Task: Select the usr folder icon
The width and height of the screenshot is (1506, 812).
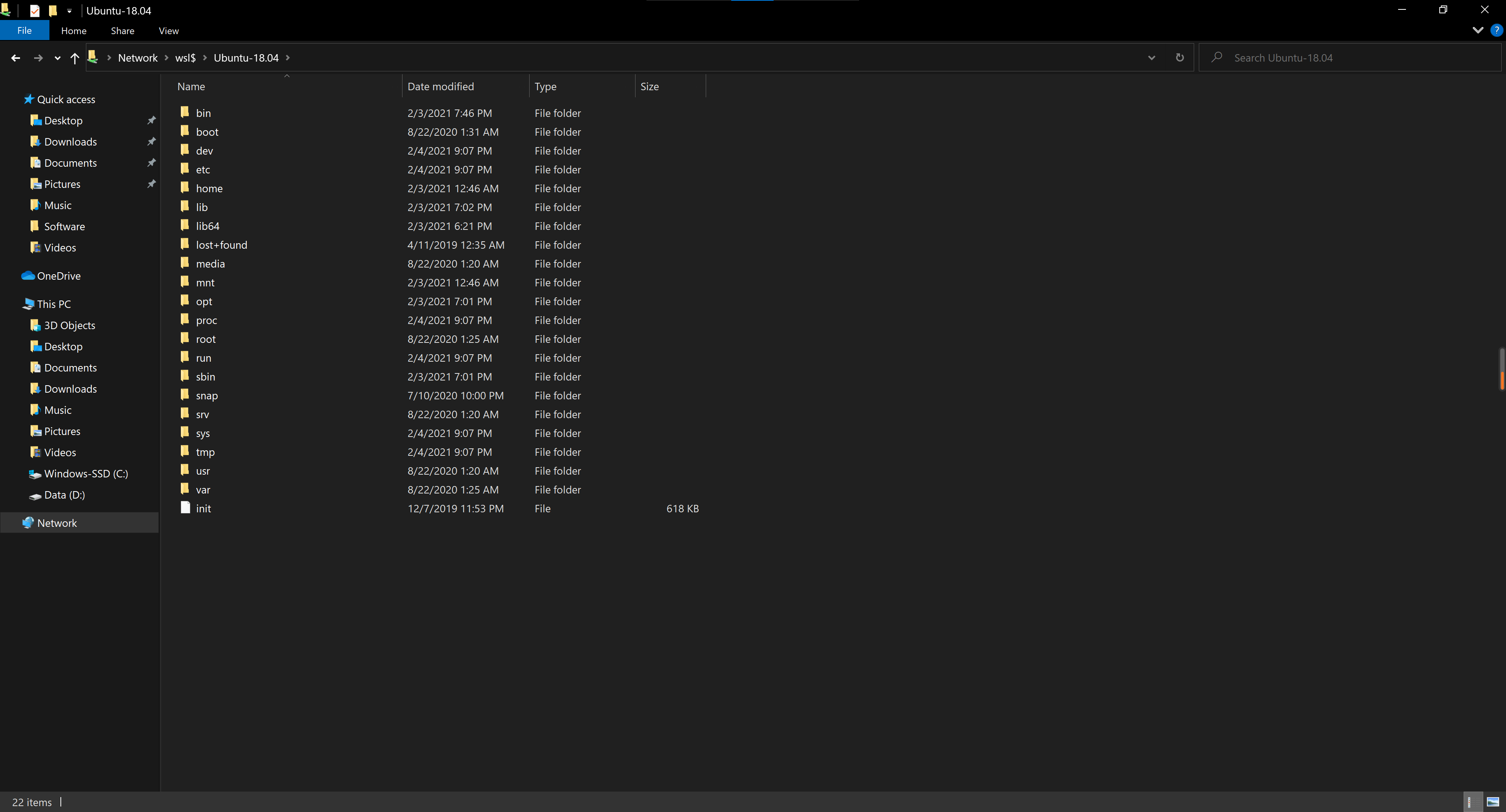Action: (x=185, y=470)
